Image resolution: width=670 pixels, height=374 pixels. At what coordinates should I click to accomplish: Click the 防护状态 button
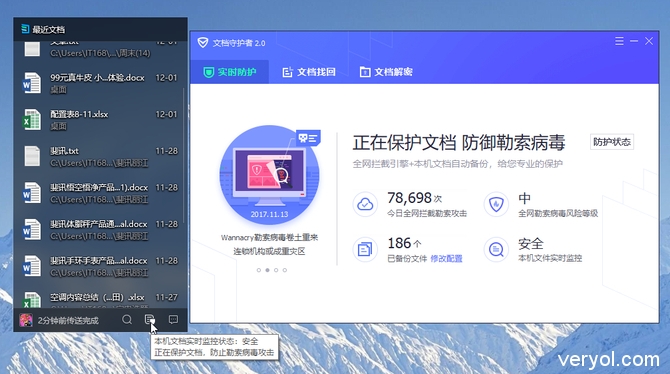(612, 142)
